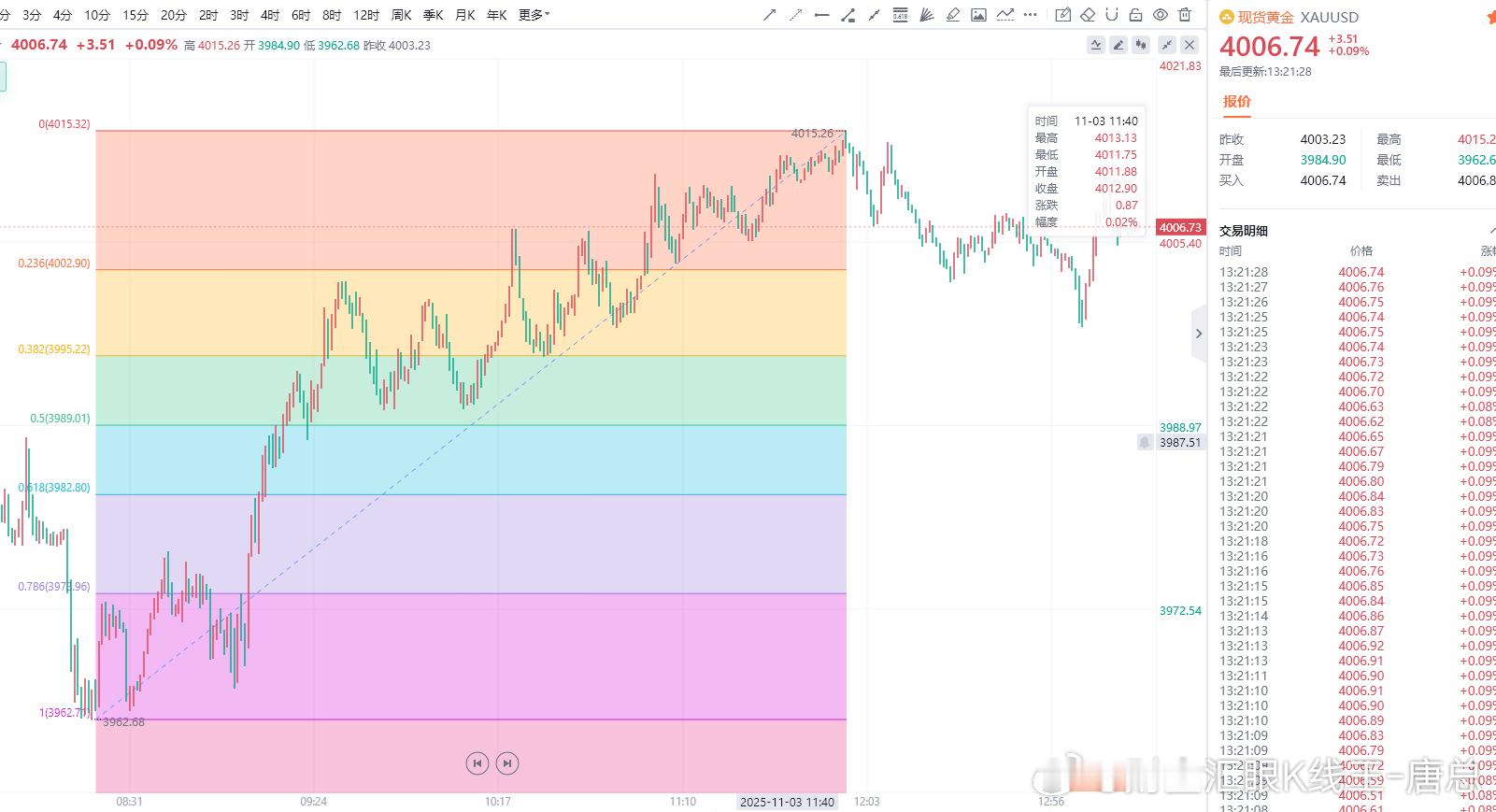The width and height of the screenshot is (1496, 812).
Task: Open the 月K monthly chart
Action: click(465, 15)
